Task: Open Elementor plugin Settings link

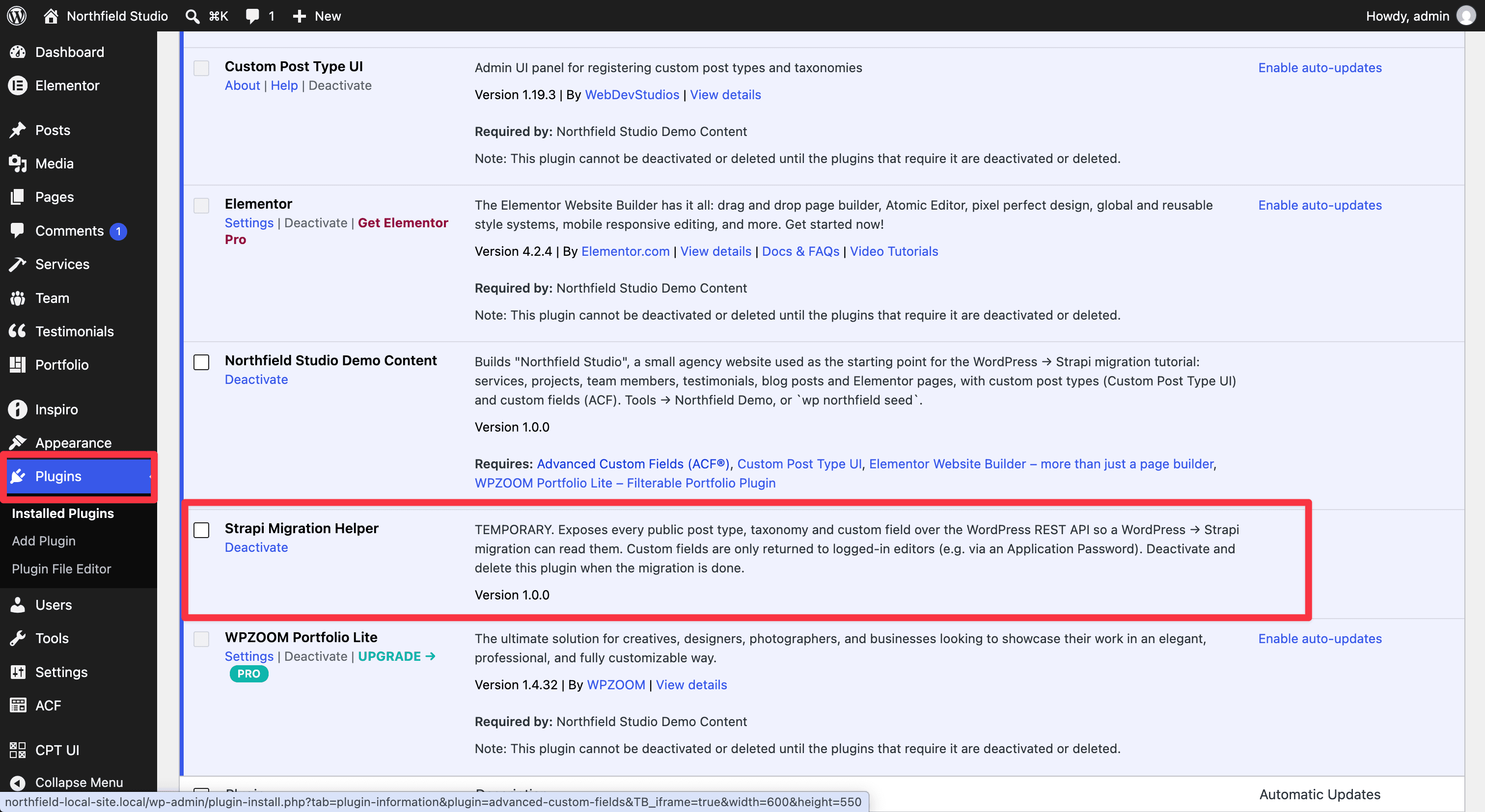Action: point(249,222)
